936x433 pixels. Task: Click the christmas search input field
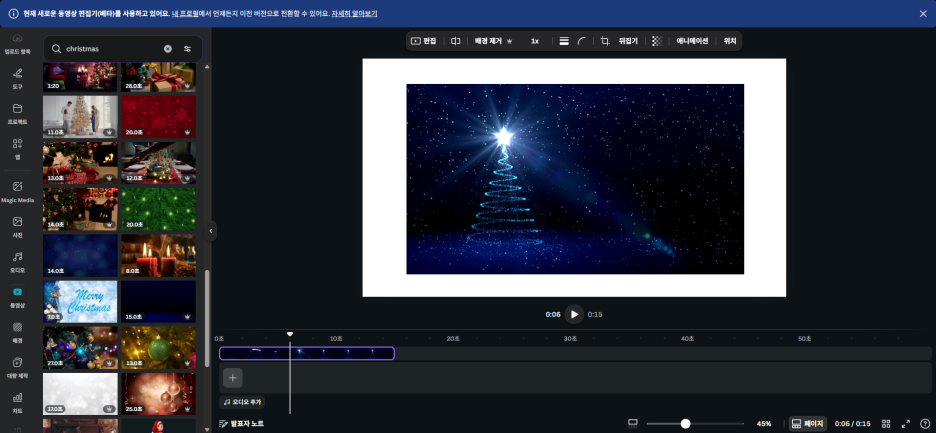tap(112, 49)
